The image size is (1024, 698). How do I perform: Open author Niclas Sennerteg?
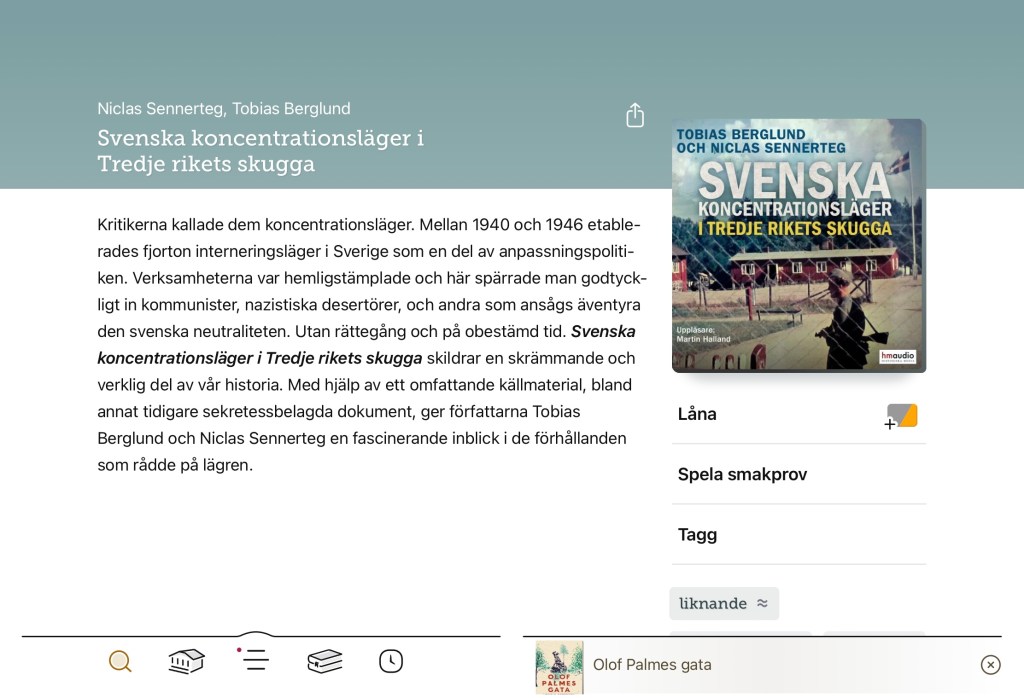160,108
